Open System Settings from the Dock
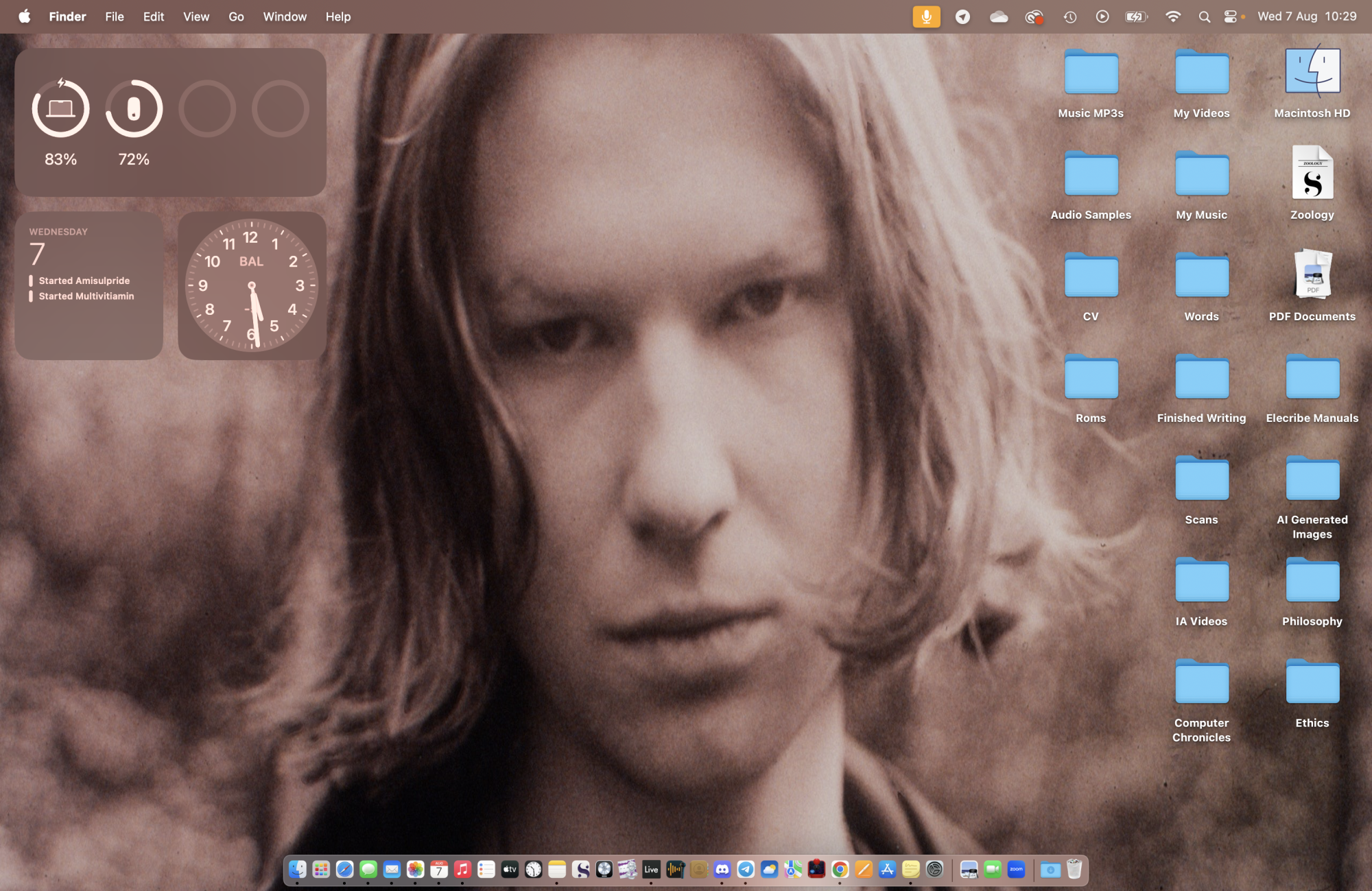The width and height of the screenshot is (1372, 891). click(934, 870)
